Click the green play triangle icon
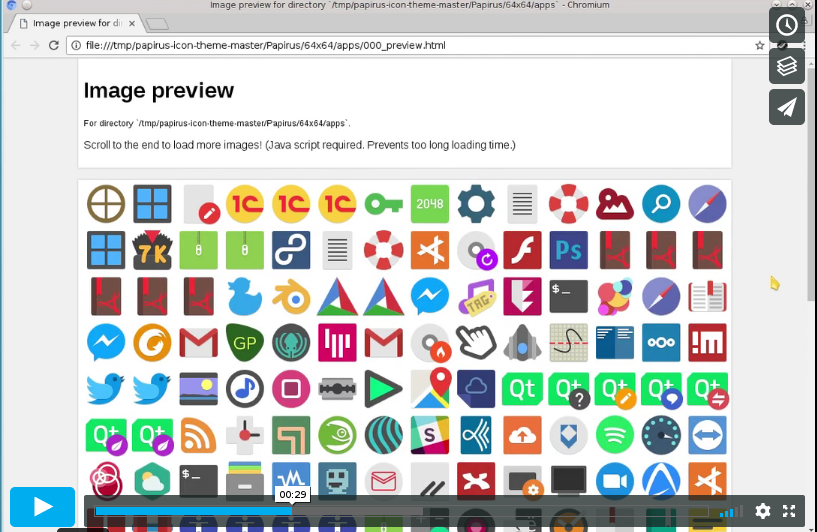 point(383,389)
